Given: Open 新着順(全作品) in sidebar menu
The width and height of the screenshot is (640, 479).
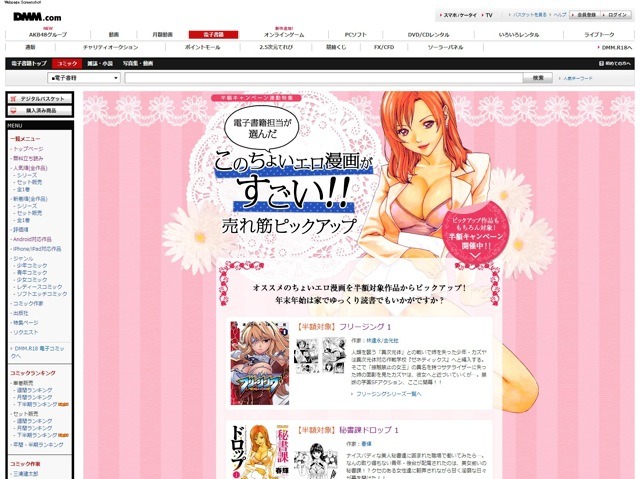Looking at the screenshot, I should pos(30,199).
